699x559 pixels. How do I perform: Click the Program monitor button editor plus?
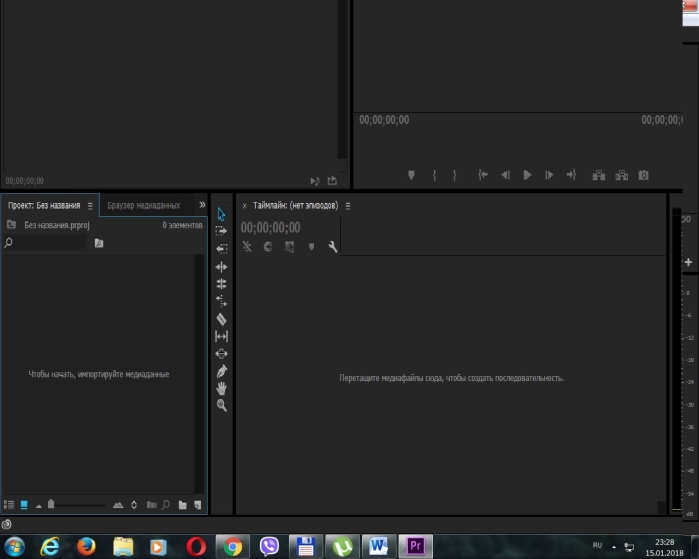point(688,262)
